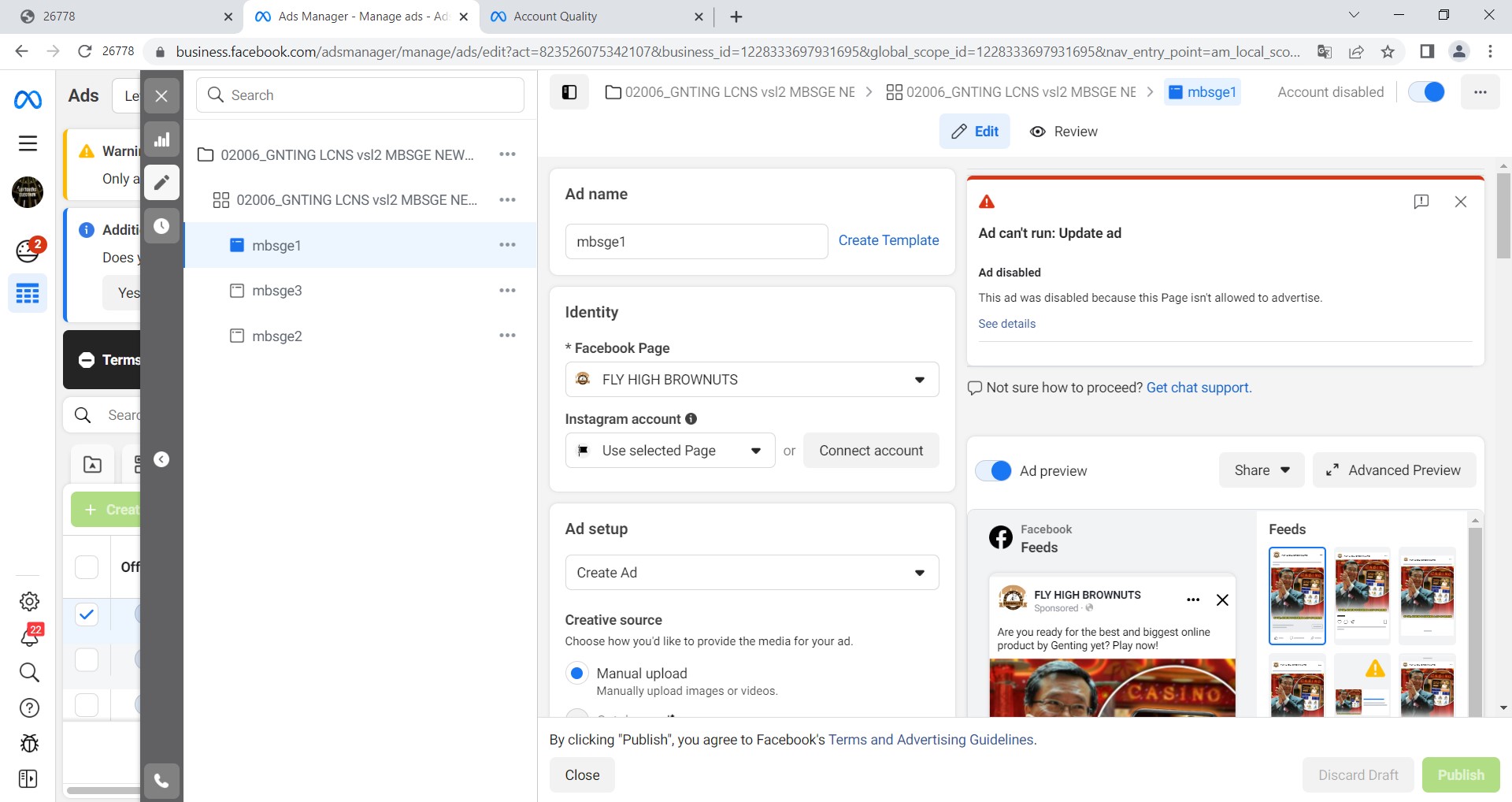Image resolution: width=1512 pixels, height=802 pixels.
Task: Open the Facebook Page dropdown FLY HIGH BROWNUTS
Action: [x=752, y=380]
